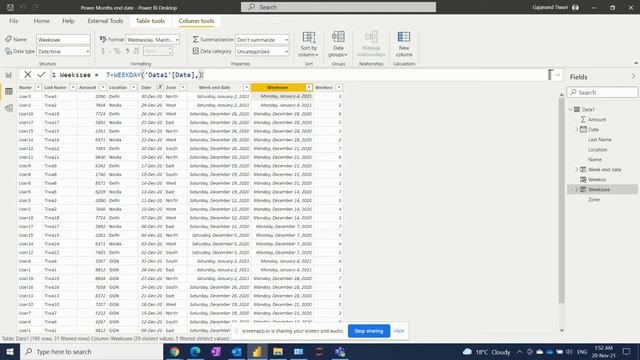Select the Amount field in Fields
Screen dimensions: 640x360
coord(597,119)
